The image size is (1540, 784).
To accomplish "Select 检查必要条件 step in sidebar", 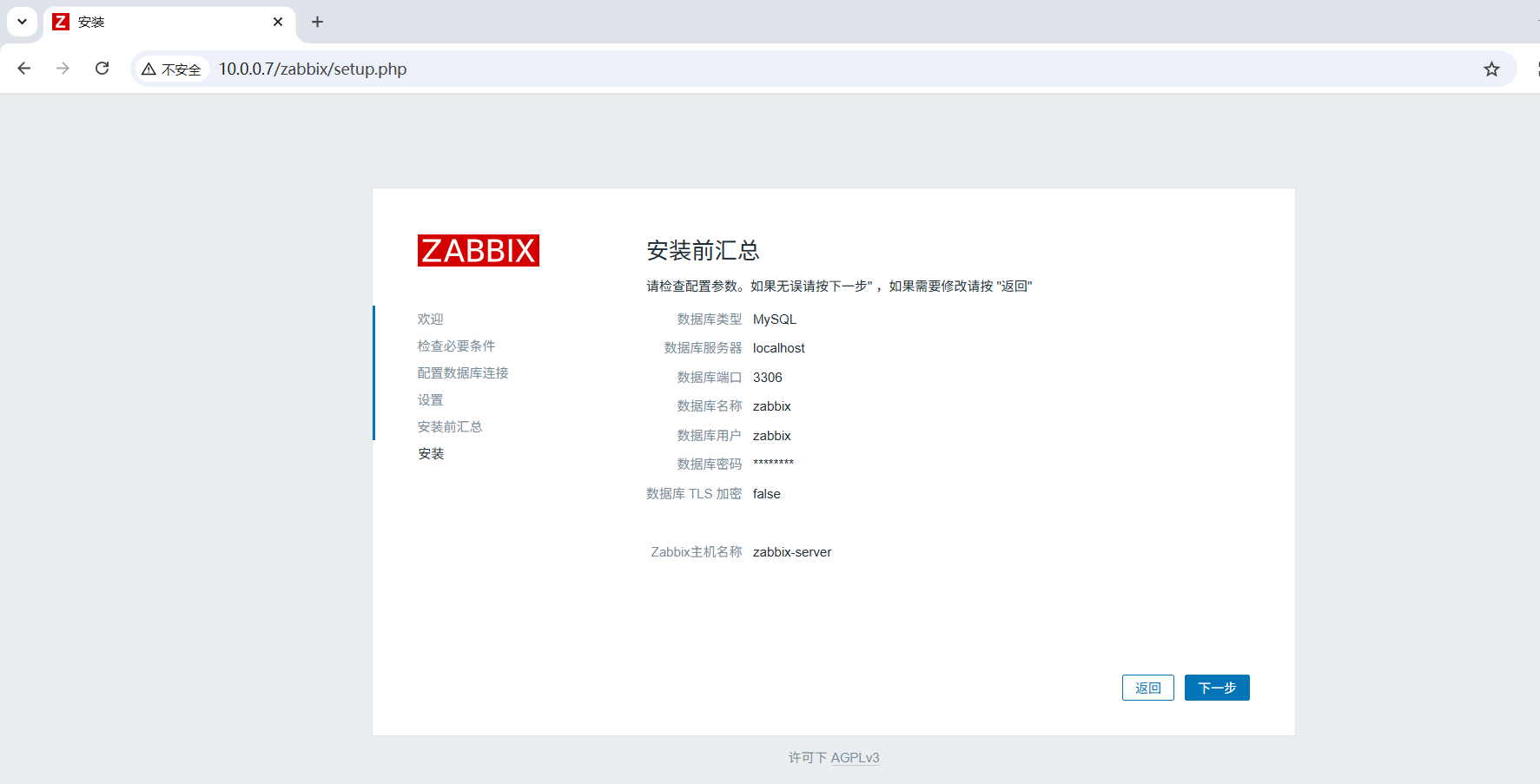I will click(457, 346).
